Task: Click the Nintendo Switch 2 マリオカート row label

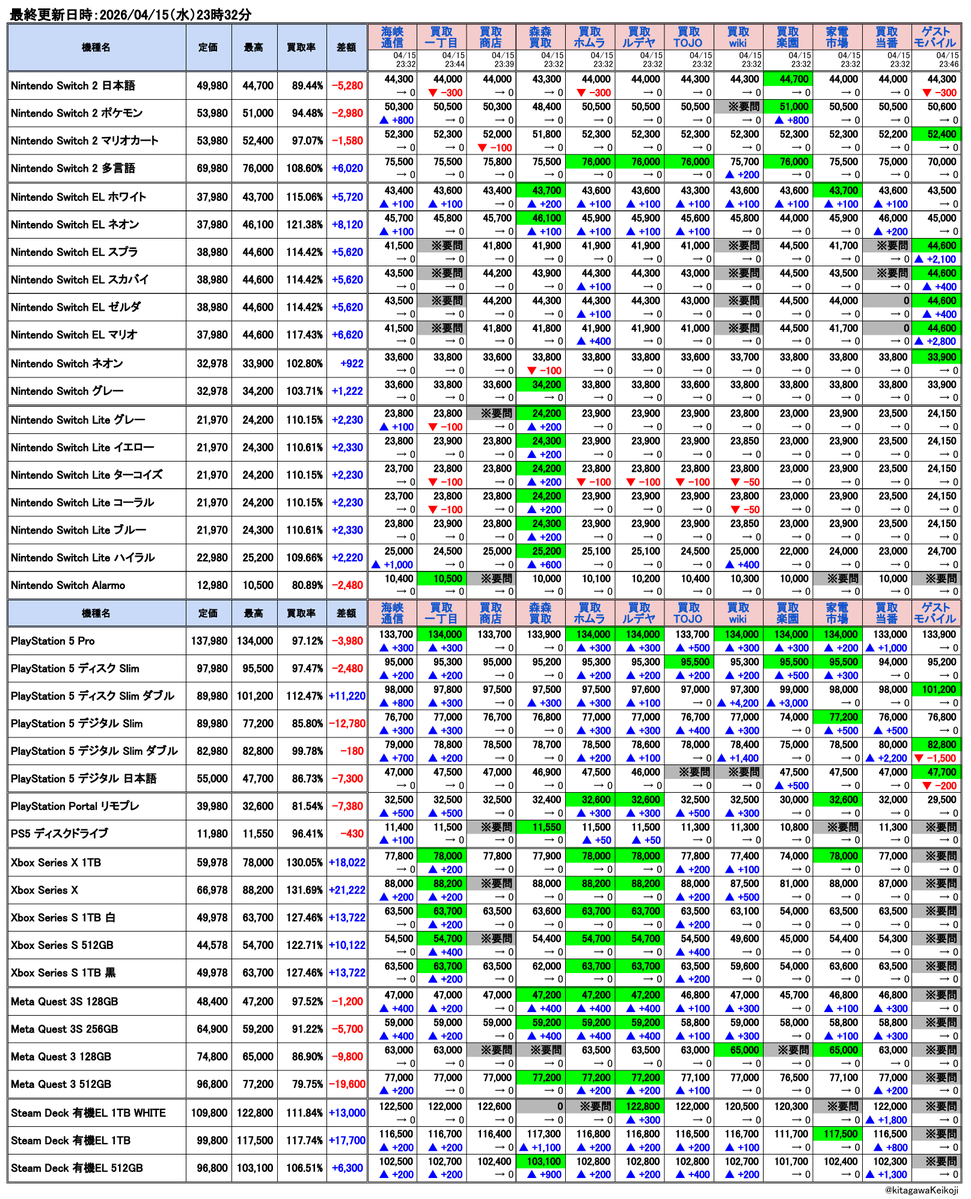Action: (84, 141)
